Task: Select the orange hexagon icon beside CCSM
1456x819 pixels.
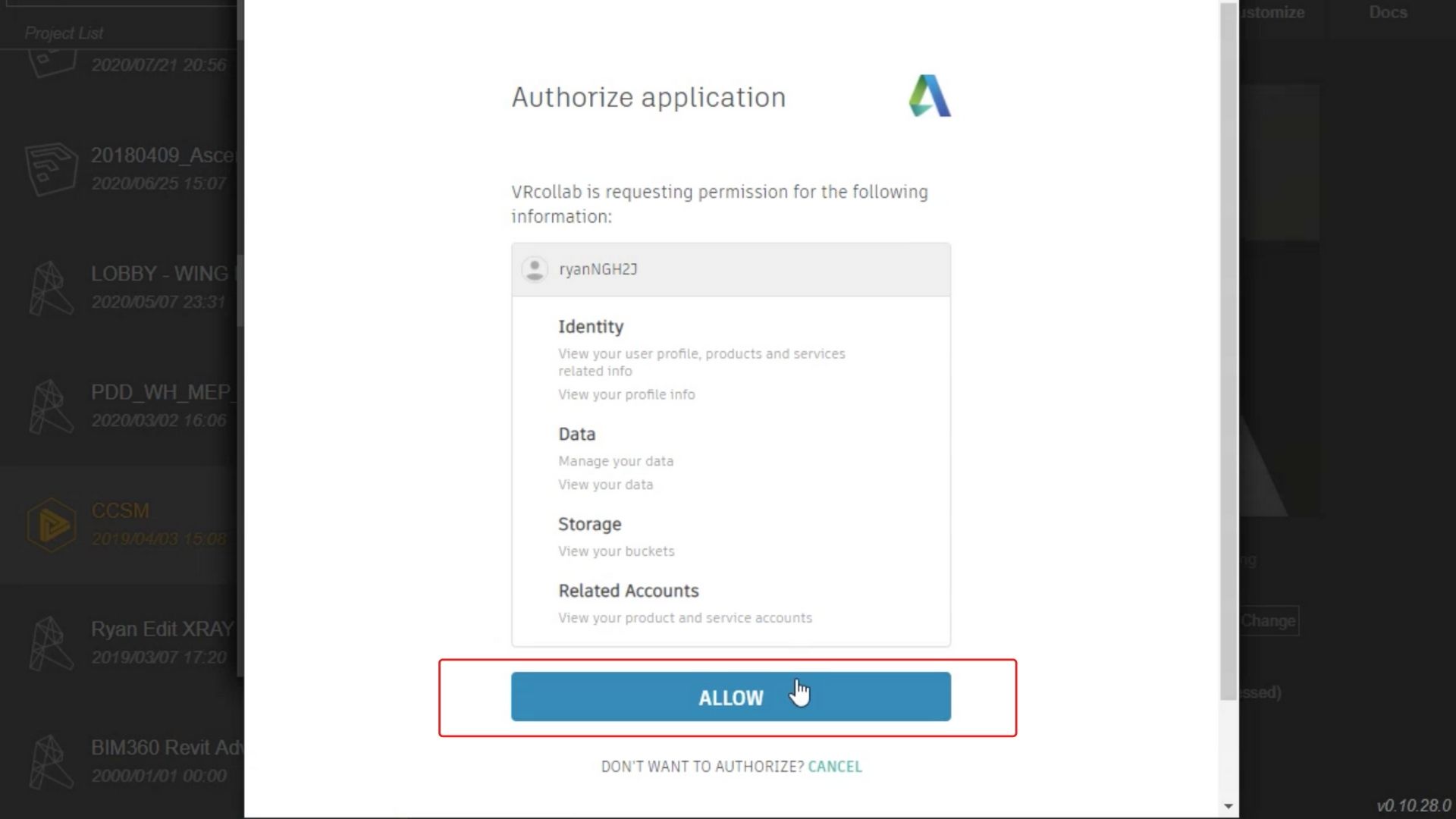Action: (x=52, y=525)
